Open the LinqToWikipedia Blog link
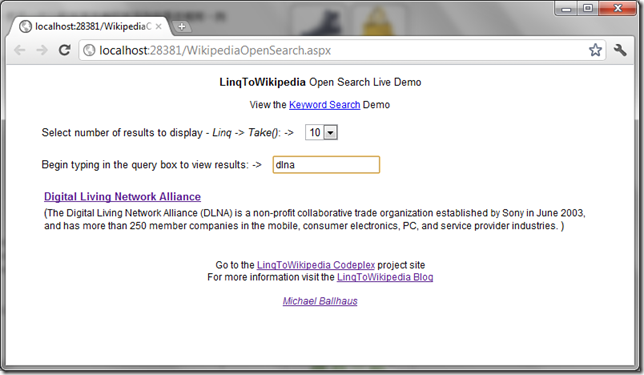This screenshot has width=644, height=375. 385,277
